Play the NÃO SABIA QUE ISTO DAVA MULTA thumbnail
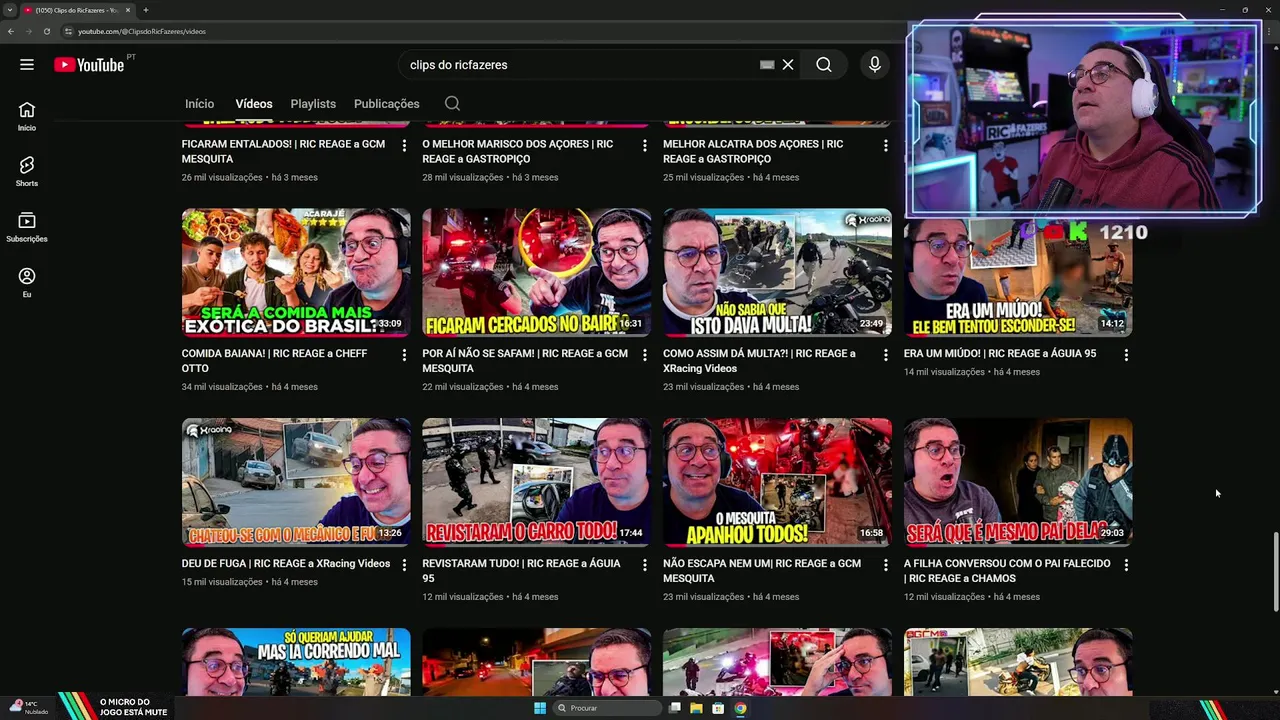This screenshot has width=1280, height=720. click(x=777, y=272)
